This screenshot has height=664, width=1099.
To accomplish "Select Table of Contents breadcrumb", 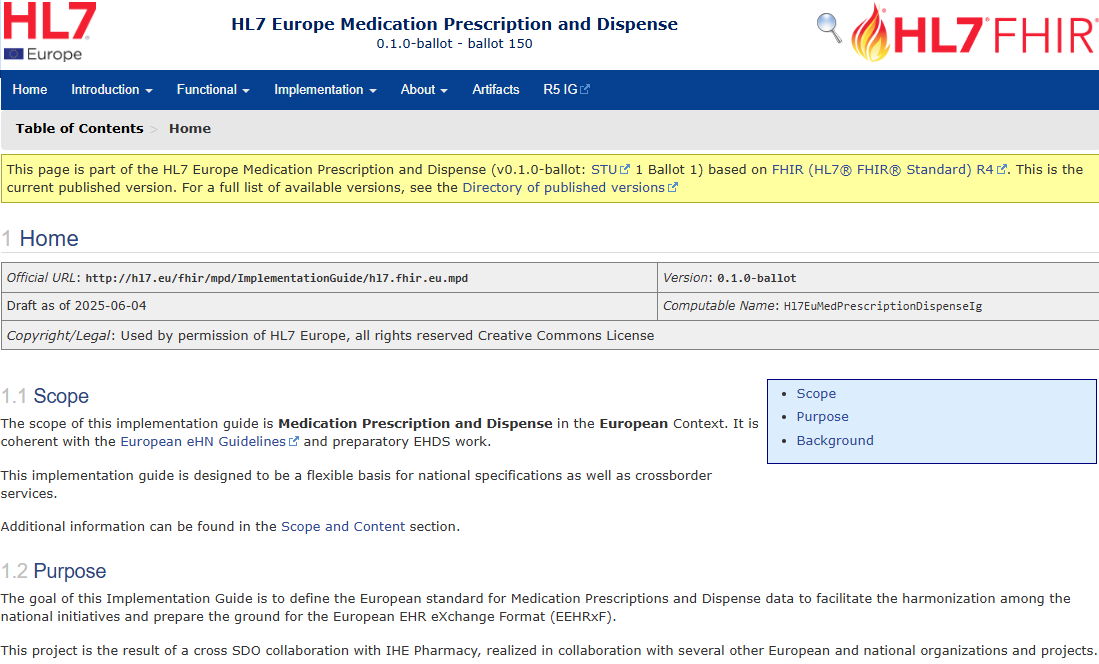I will click(79, 129).
